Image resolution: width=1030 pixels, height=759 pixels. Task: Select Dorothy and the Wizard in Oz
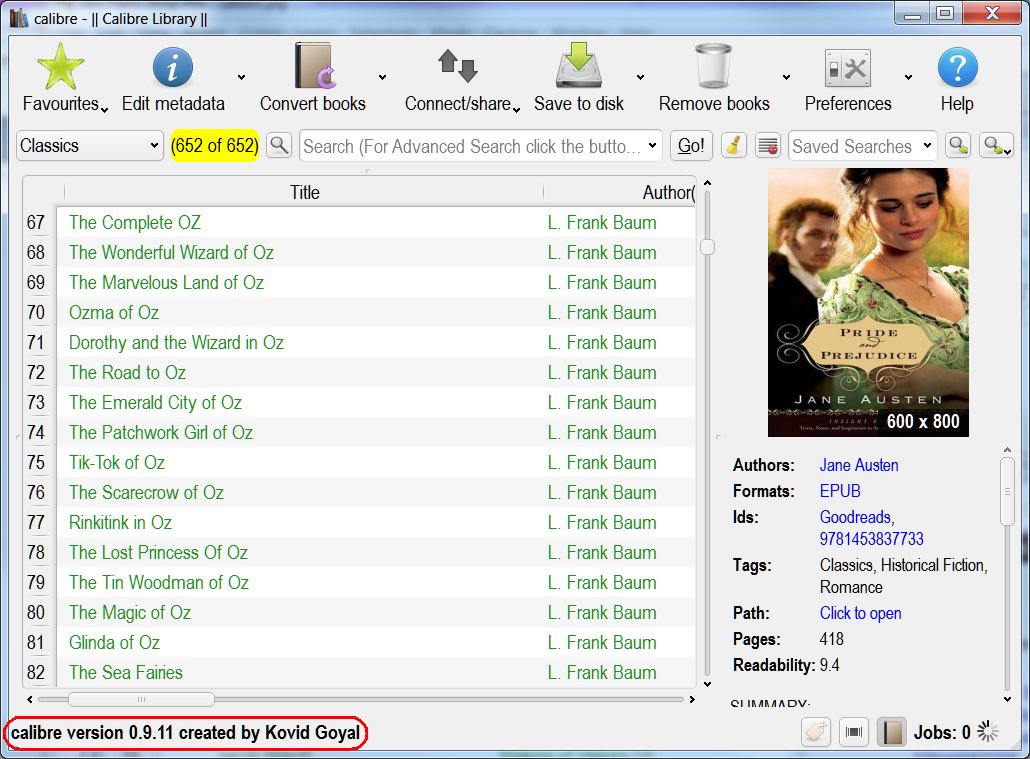coord(376,342)
